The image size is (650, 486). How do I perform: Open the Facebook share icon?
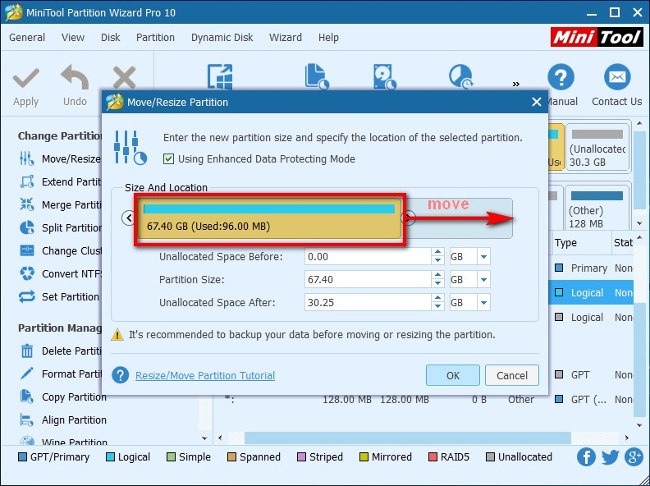click(x=587, y=457)
